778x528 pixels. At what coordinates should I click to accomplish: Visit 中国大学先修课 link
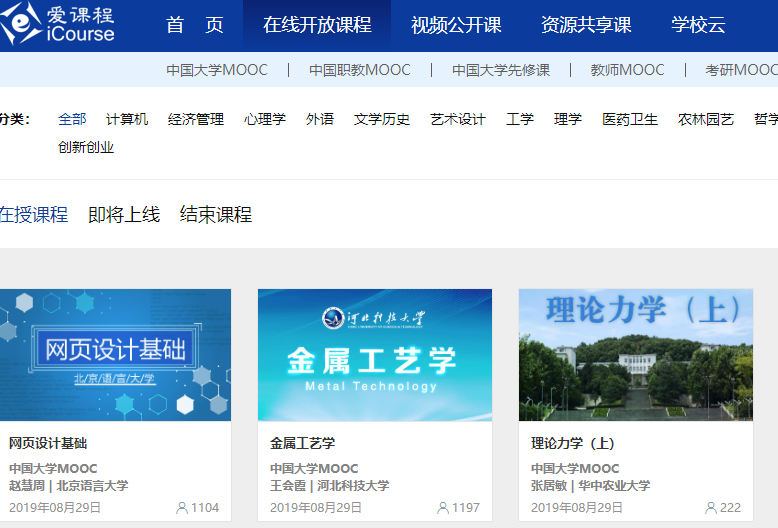(501, 70)
